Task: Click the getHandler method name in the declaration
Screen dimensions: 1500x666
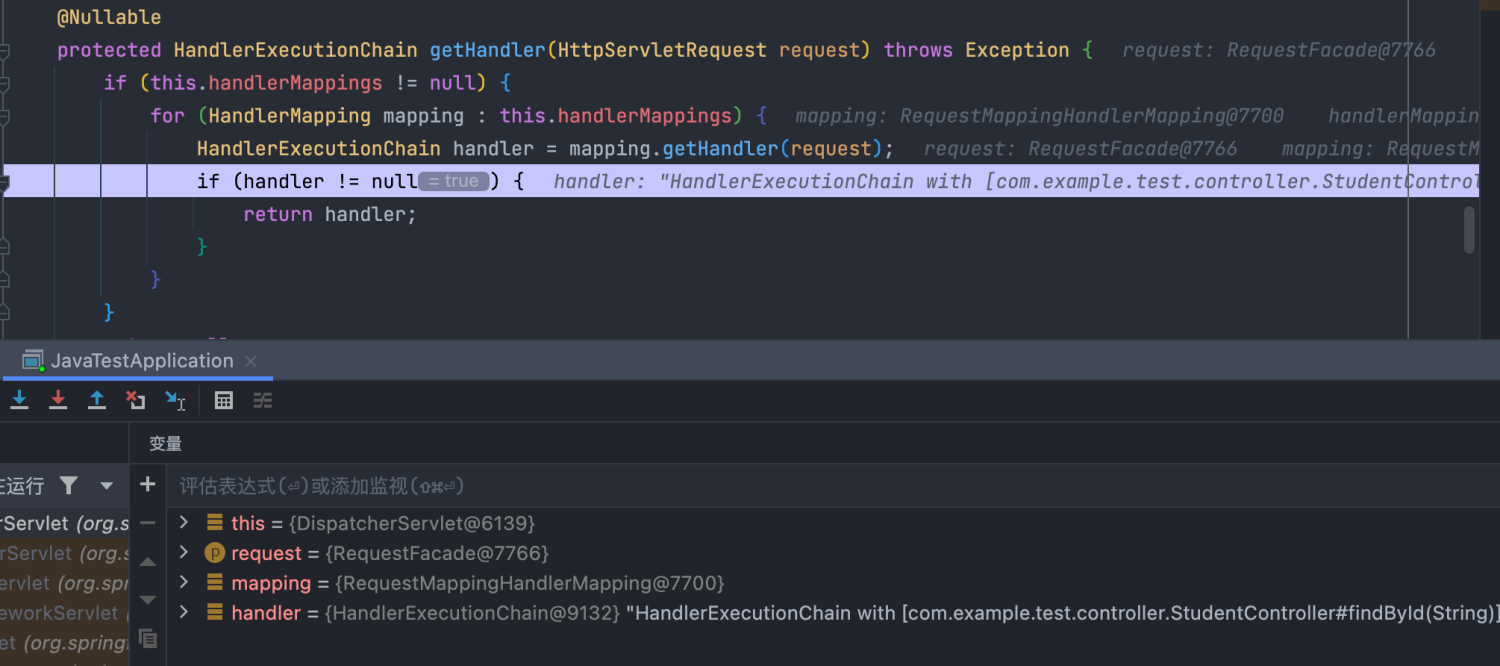Action: point(488,50)
